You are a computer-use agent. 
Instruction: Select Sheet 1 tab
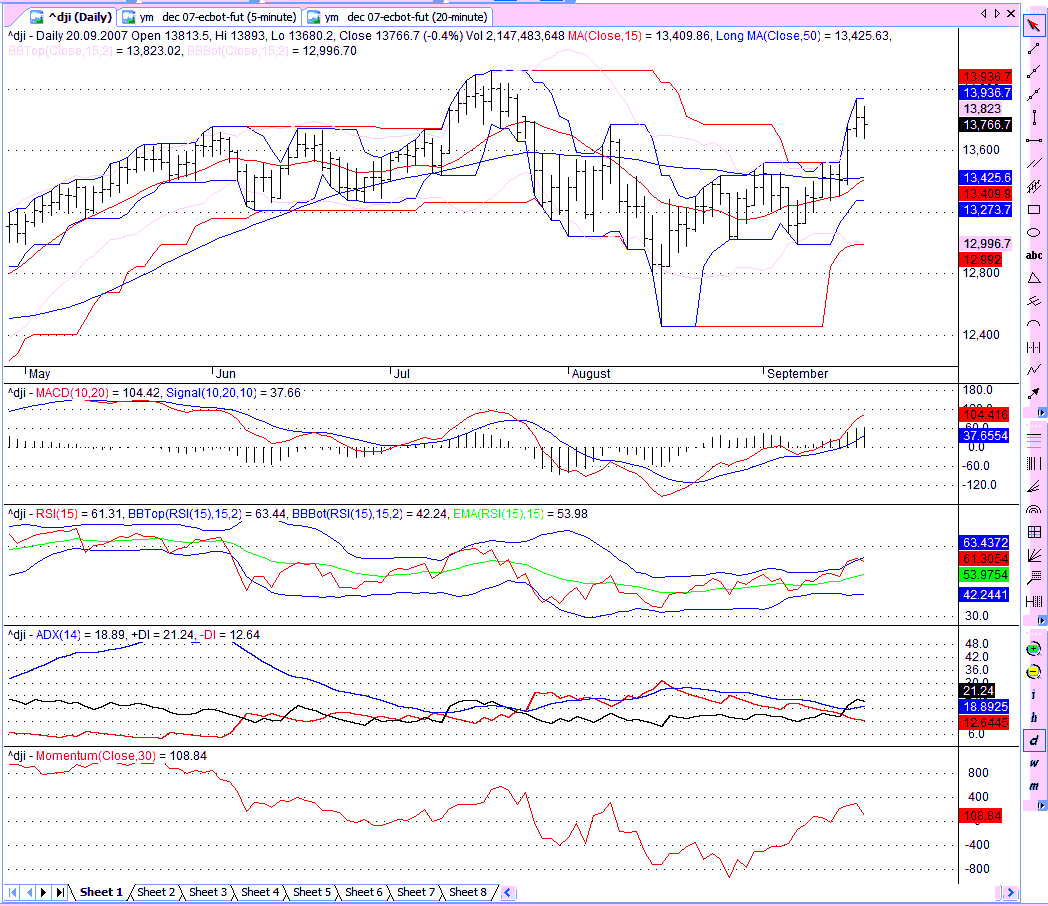click(101, 892)
